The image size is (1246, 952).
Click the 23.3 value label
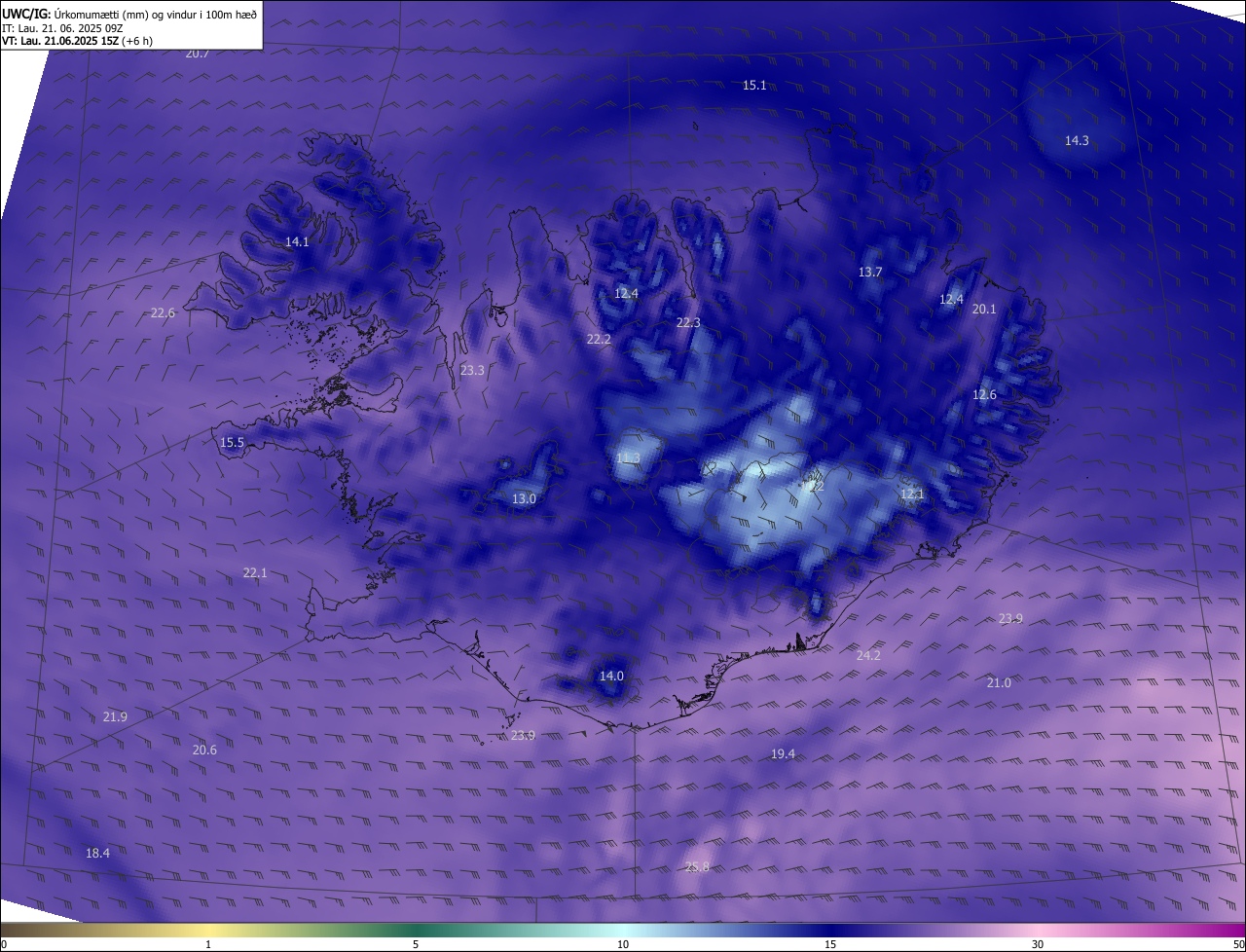click(x=472, y=371)
